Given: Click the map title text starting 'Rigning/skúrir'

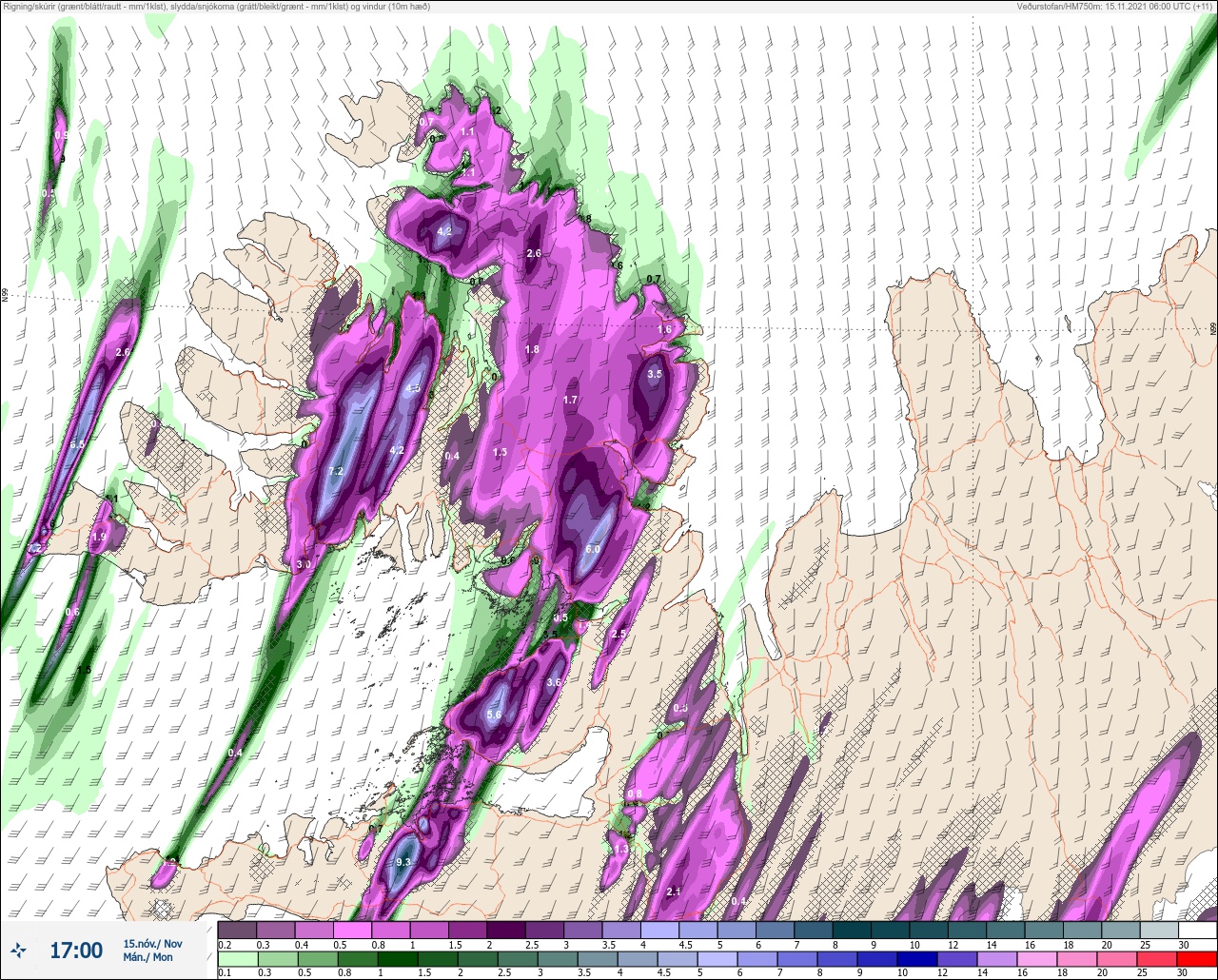Looking at the screenshot, I should point(217,7).
